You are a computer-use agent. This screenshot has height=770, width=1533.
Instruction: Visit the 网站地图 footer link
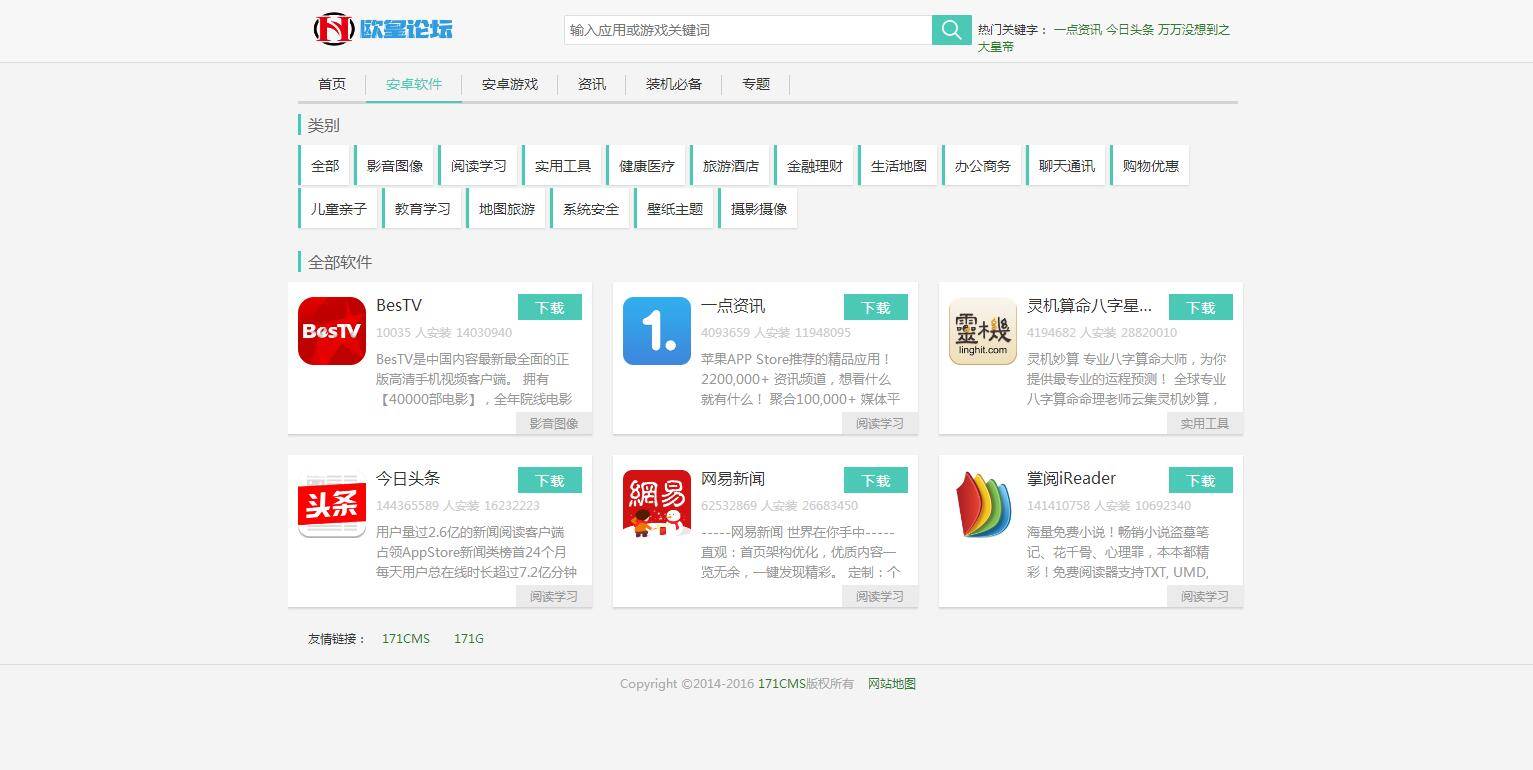click(891, 684)
